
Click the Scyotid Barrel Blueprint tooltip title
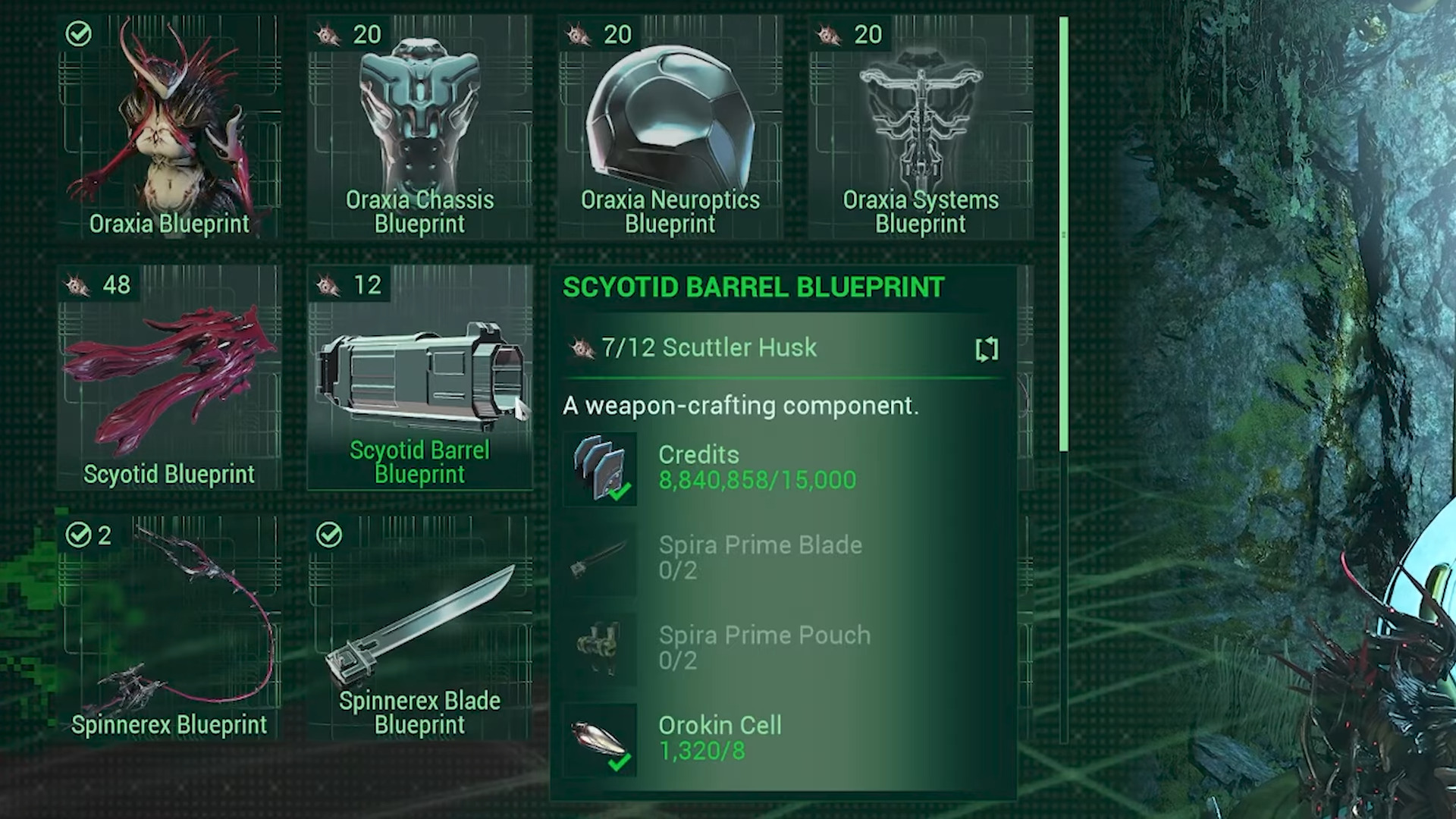click(x=753, y=287)
